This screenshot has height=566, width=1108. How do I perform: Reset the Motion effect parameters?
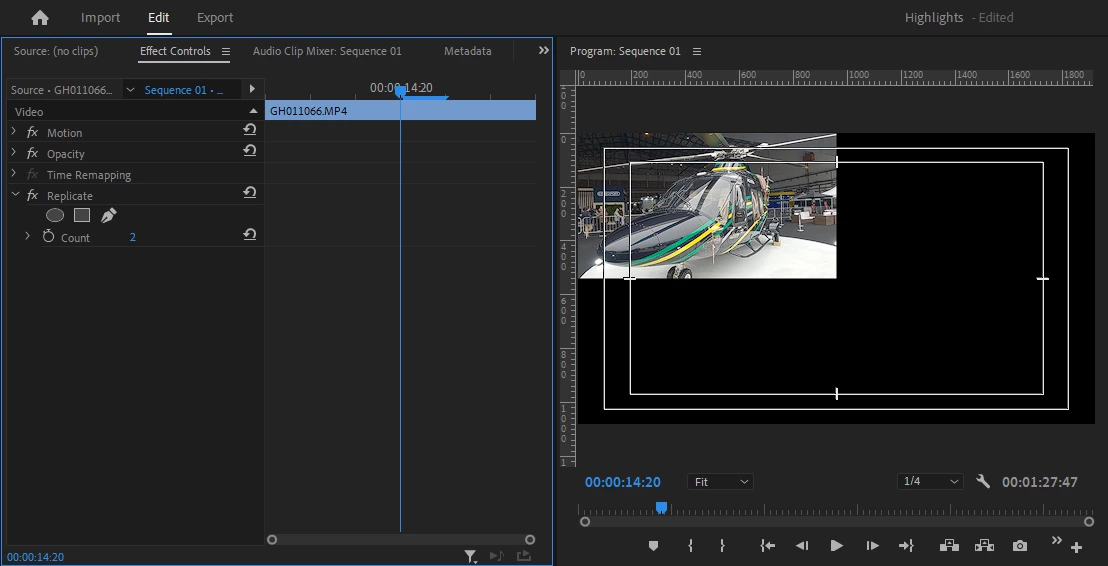249,130
